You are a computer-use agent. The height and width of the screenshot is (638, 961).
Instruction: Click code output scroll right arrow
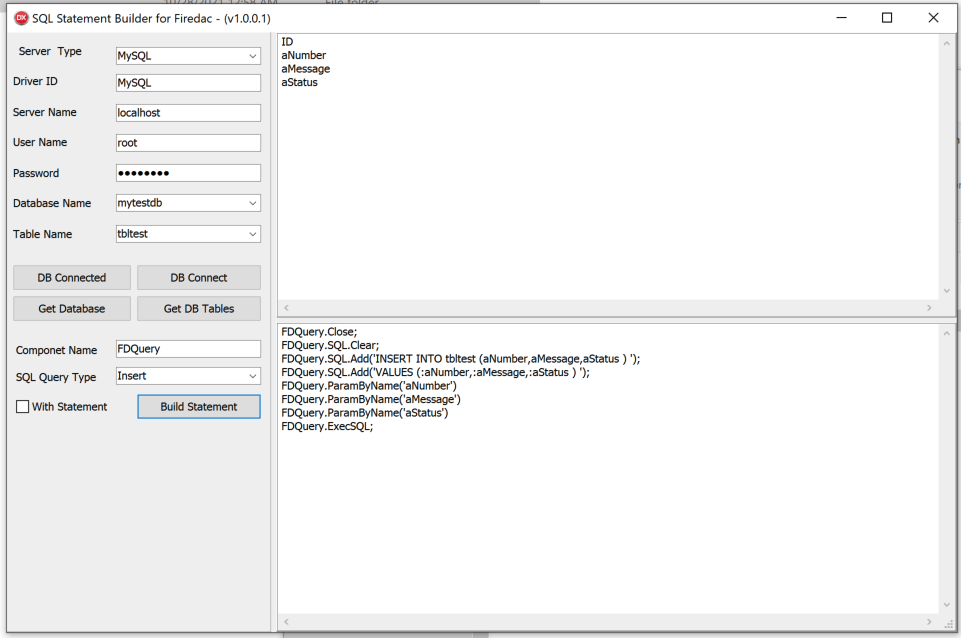[929, 621]
